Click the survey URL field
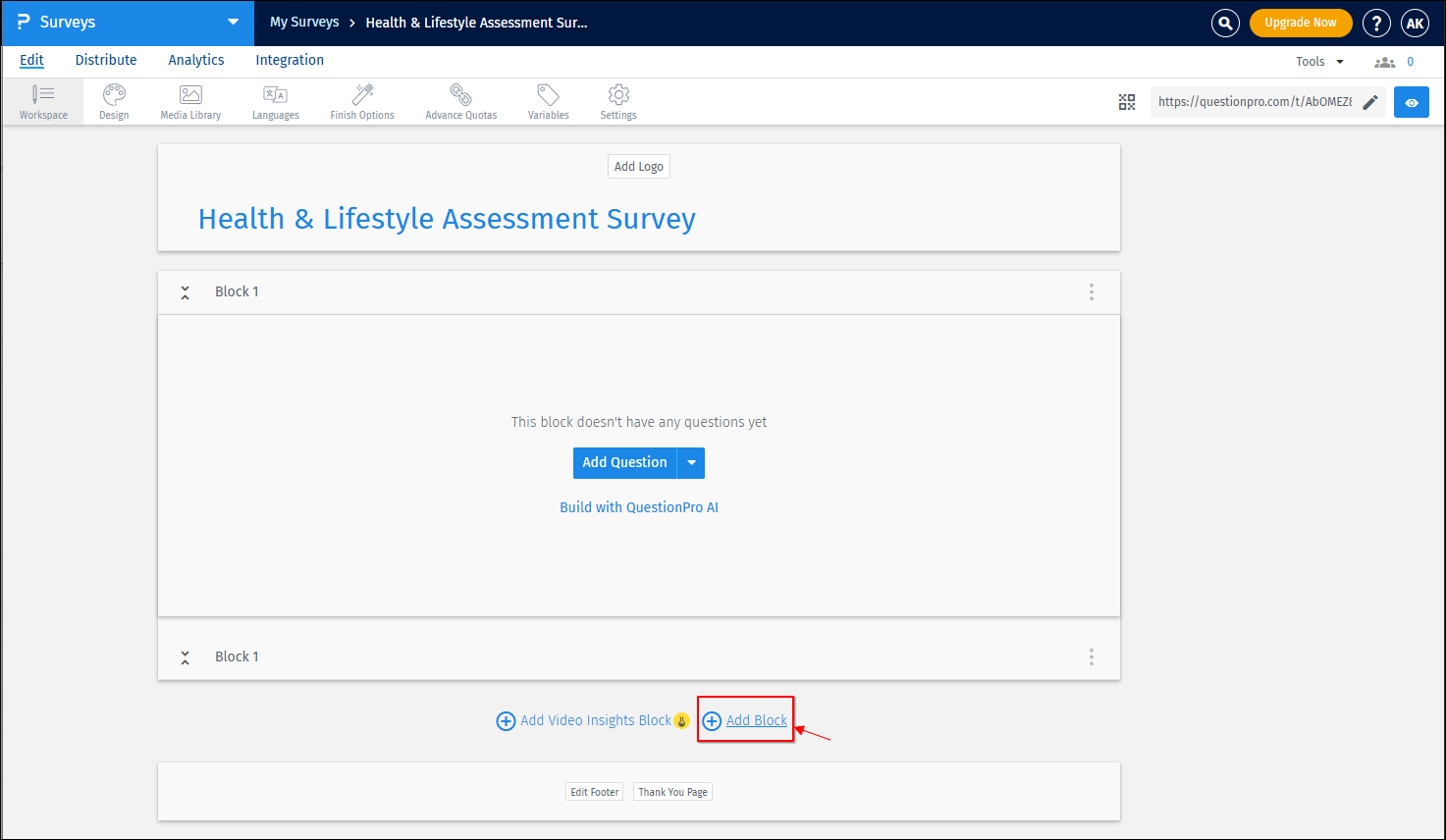Screen dimensions: 1446x840 [x=1257, y=101]
